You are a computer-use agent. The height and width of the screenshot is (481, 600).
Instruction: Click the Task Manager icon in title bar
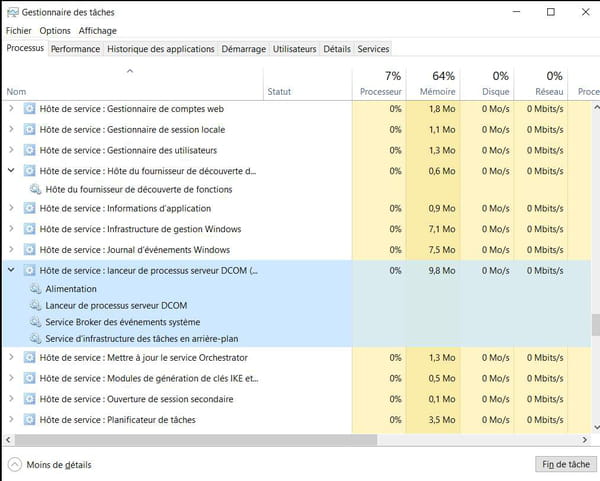pyautogui.click(x=12, y=12)
